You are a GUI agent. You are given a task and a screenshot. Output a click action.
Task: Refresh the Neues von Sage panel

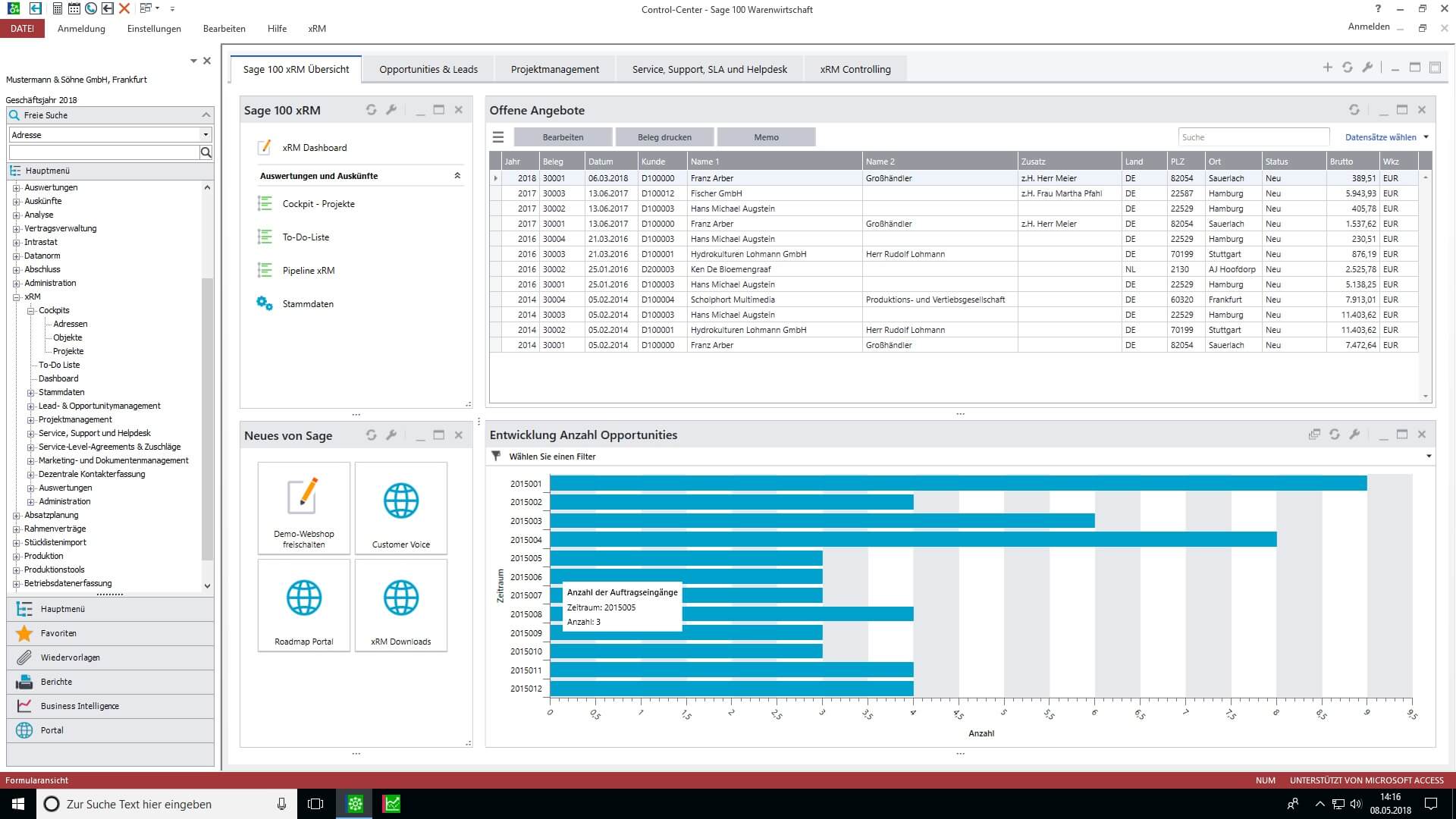pyautogui.click(x=372, y=435)
